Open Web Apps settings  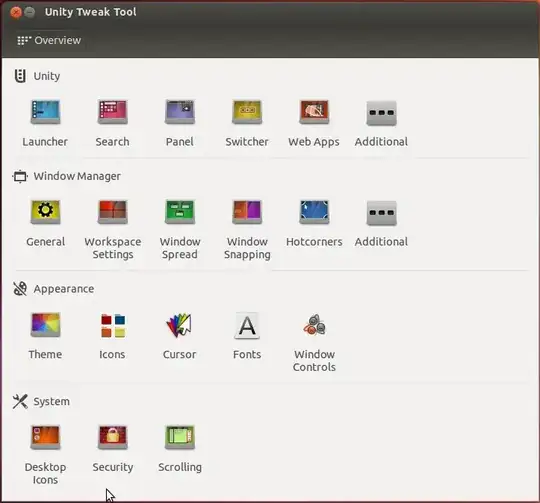coord(314,122)
